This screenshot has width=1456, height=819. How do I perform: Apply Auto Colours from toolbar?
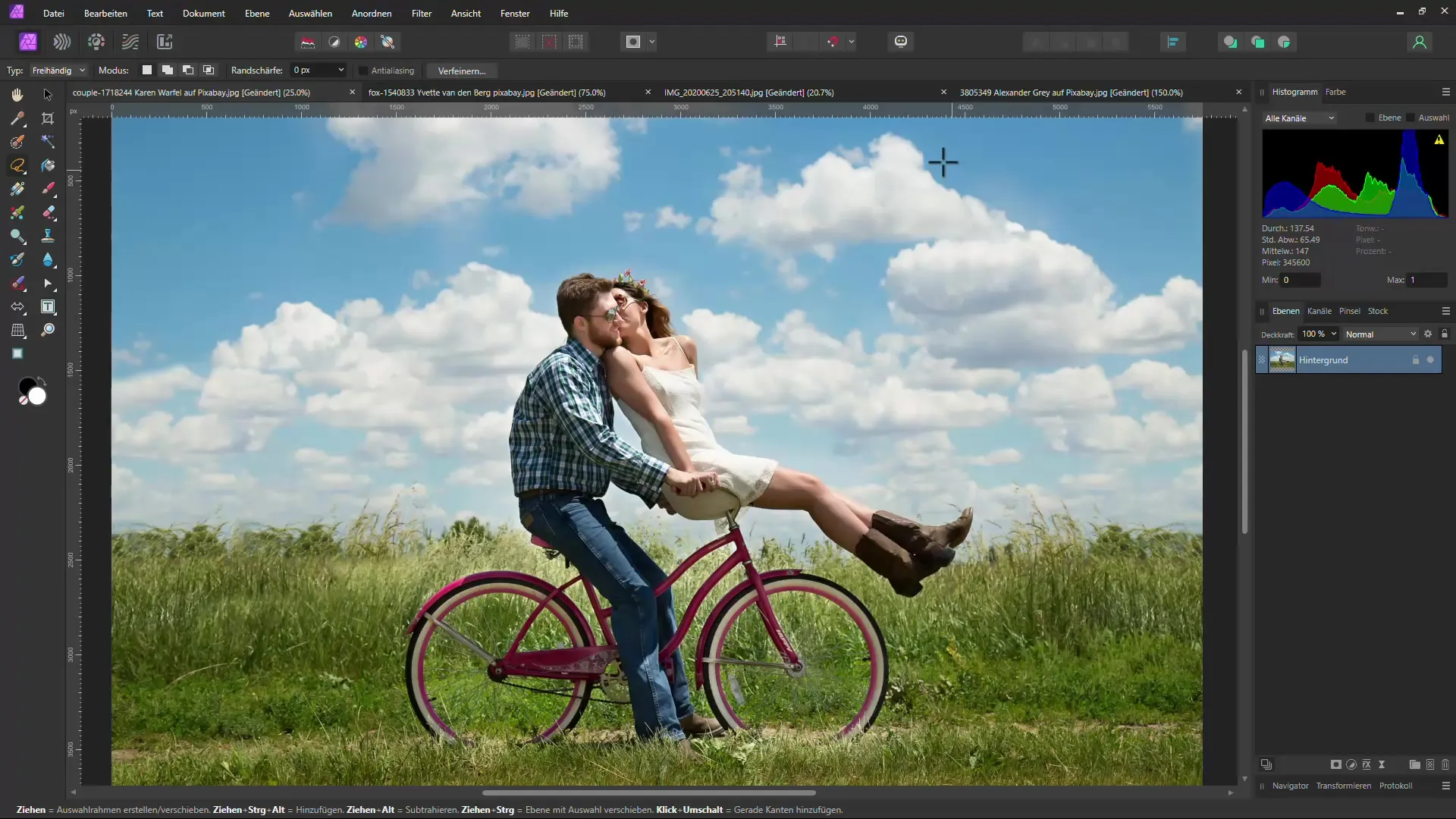point(361,42)
